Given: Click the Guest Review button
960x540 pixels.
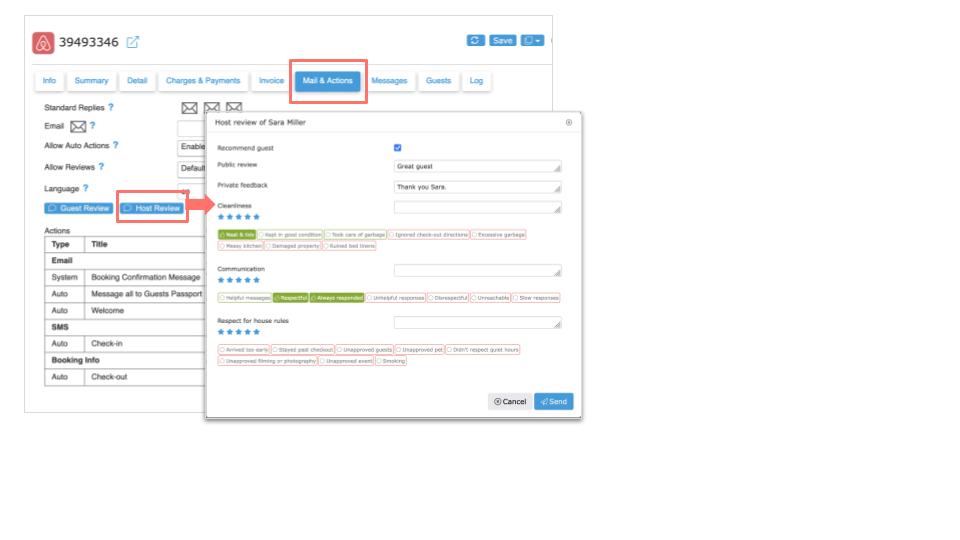Looking at the screenshot, I should click(x=78, y=208).
